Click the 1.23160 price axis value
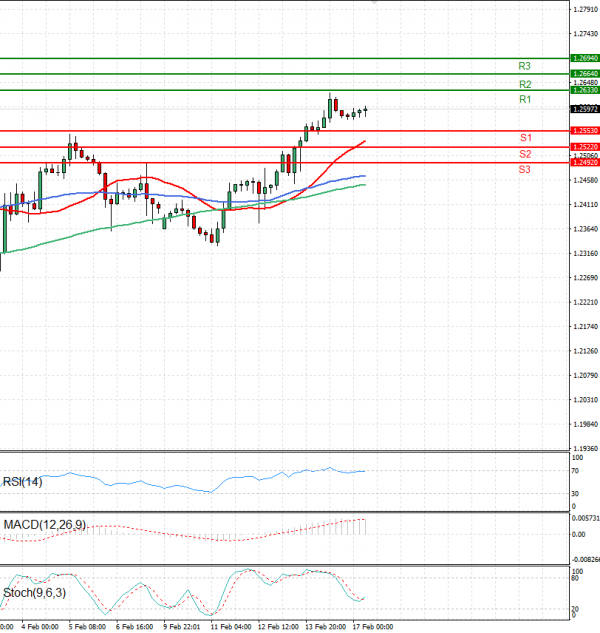This screenshot has height=633, width=600. [x=585, y=254]
